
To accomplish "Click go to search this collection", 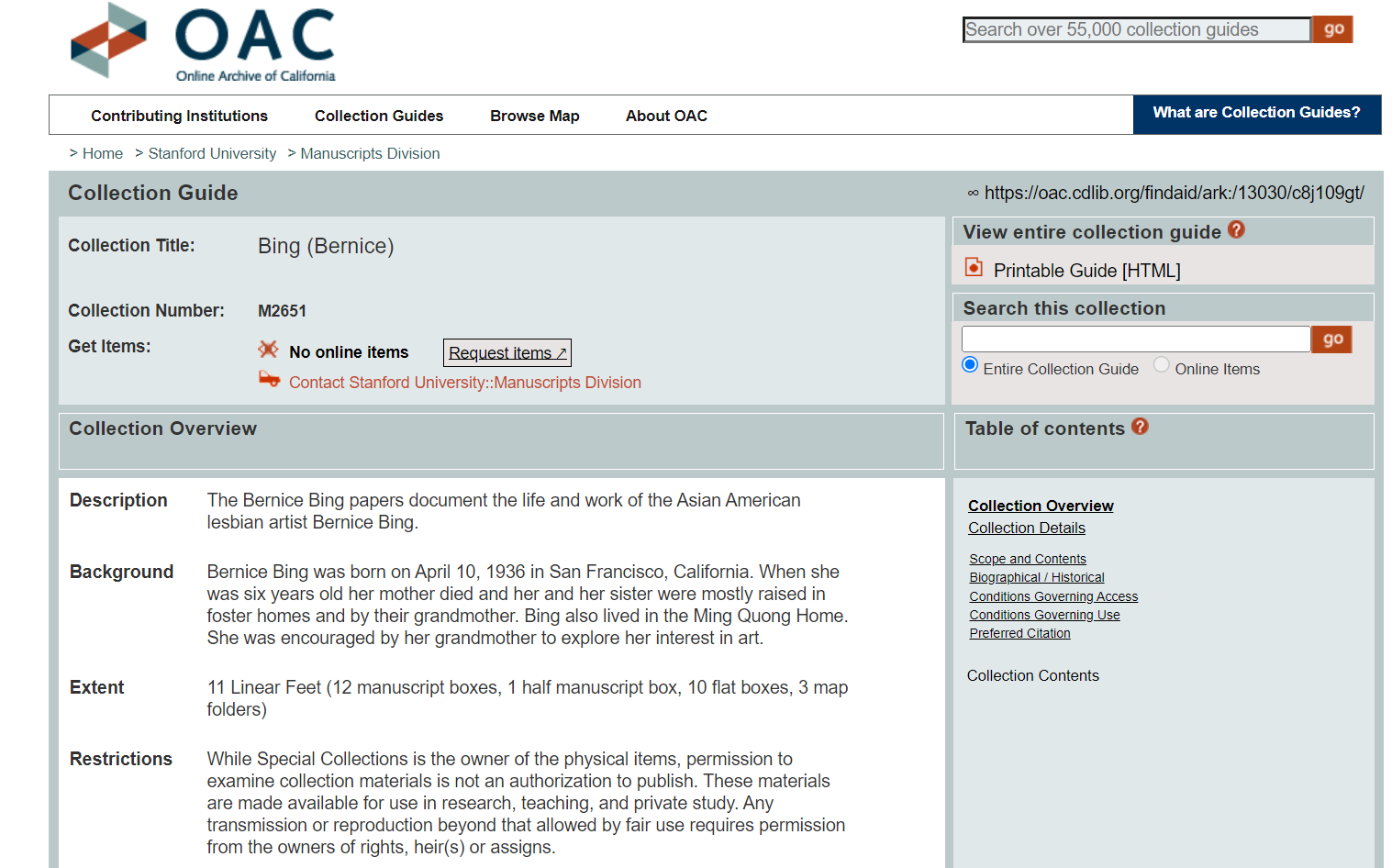I will coord(1332,339).
